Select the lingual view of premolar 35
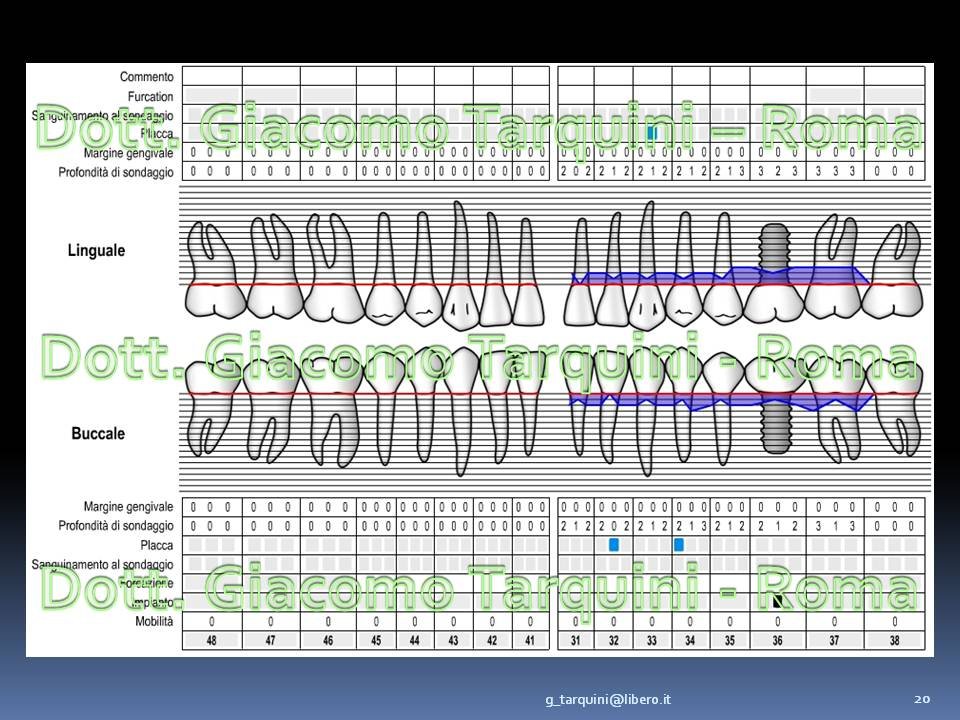Viewport: 960px width, 720px height. click(724, 269)
